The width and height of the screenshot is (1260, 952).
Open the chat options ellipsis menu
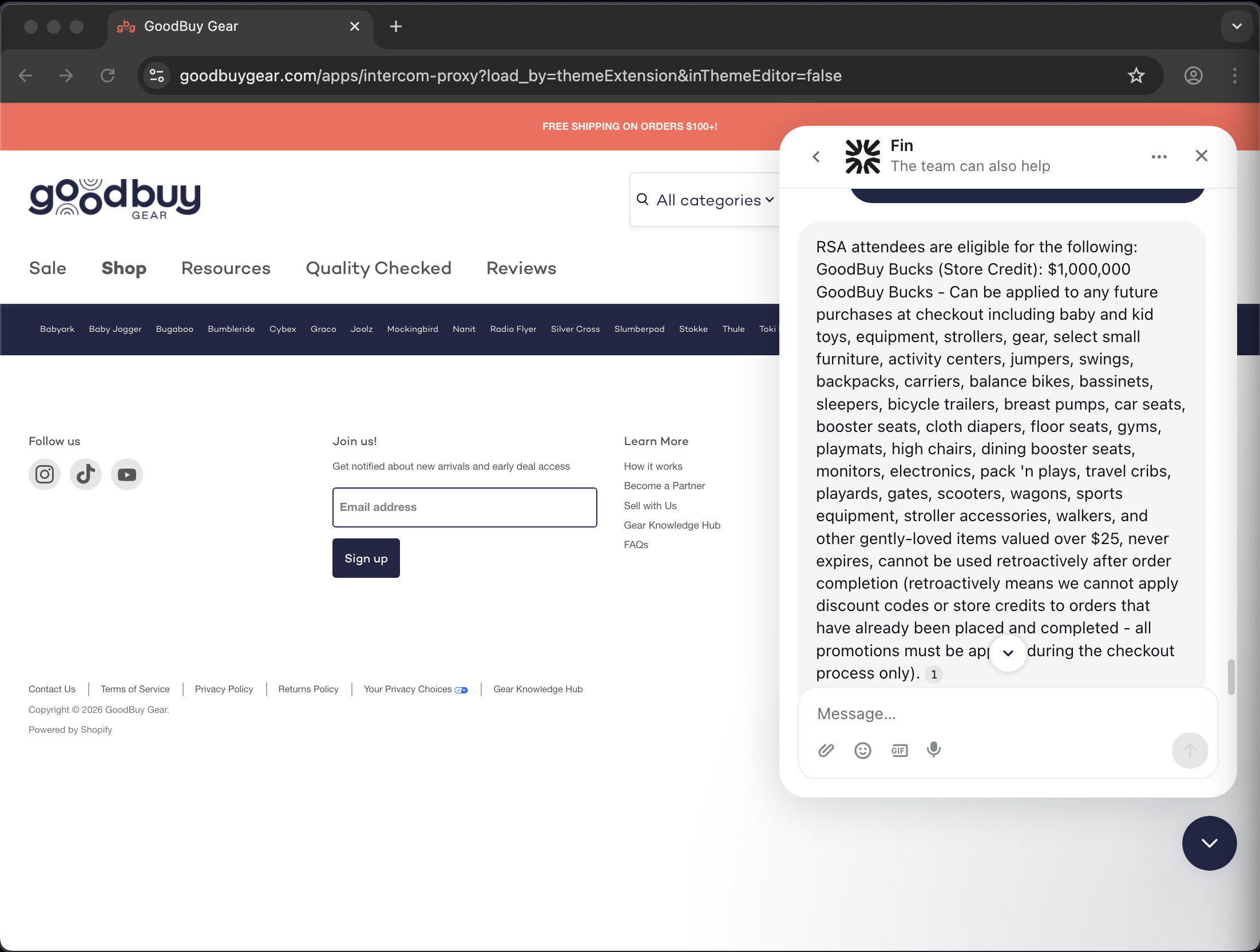(x=1159, y=156)
